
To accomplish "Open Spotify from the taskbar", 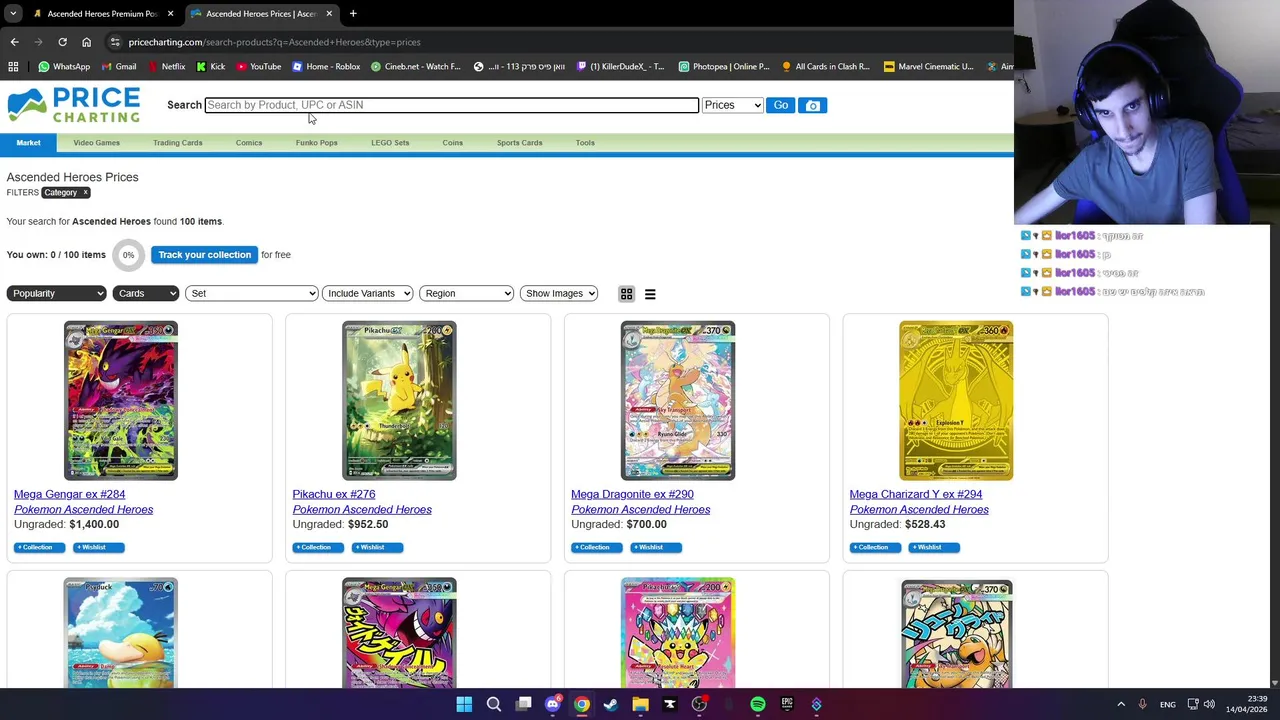I will (758, 704).
